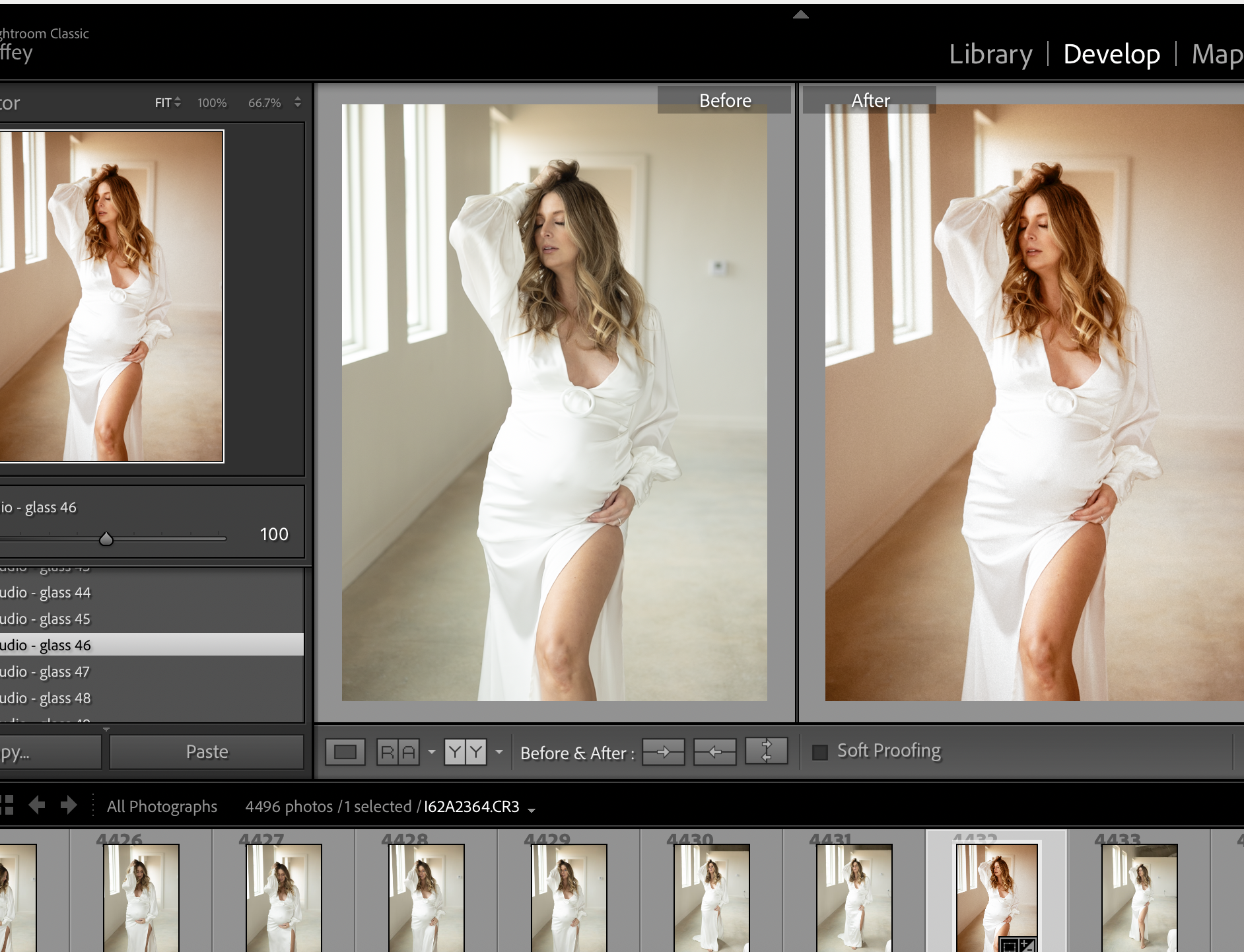The image size is (1244, 952).
Task: Open the Library module
Action: (x=990, y=54)
